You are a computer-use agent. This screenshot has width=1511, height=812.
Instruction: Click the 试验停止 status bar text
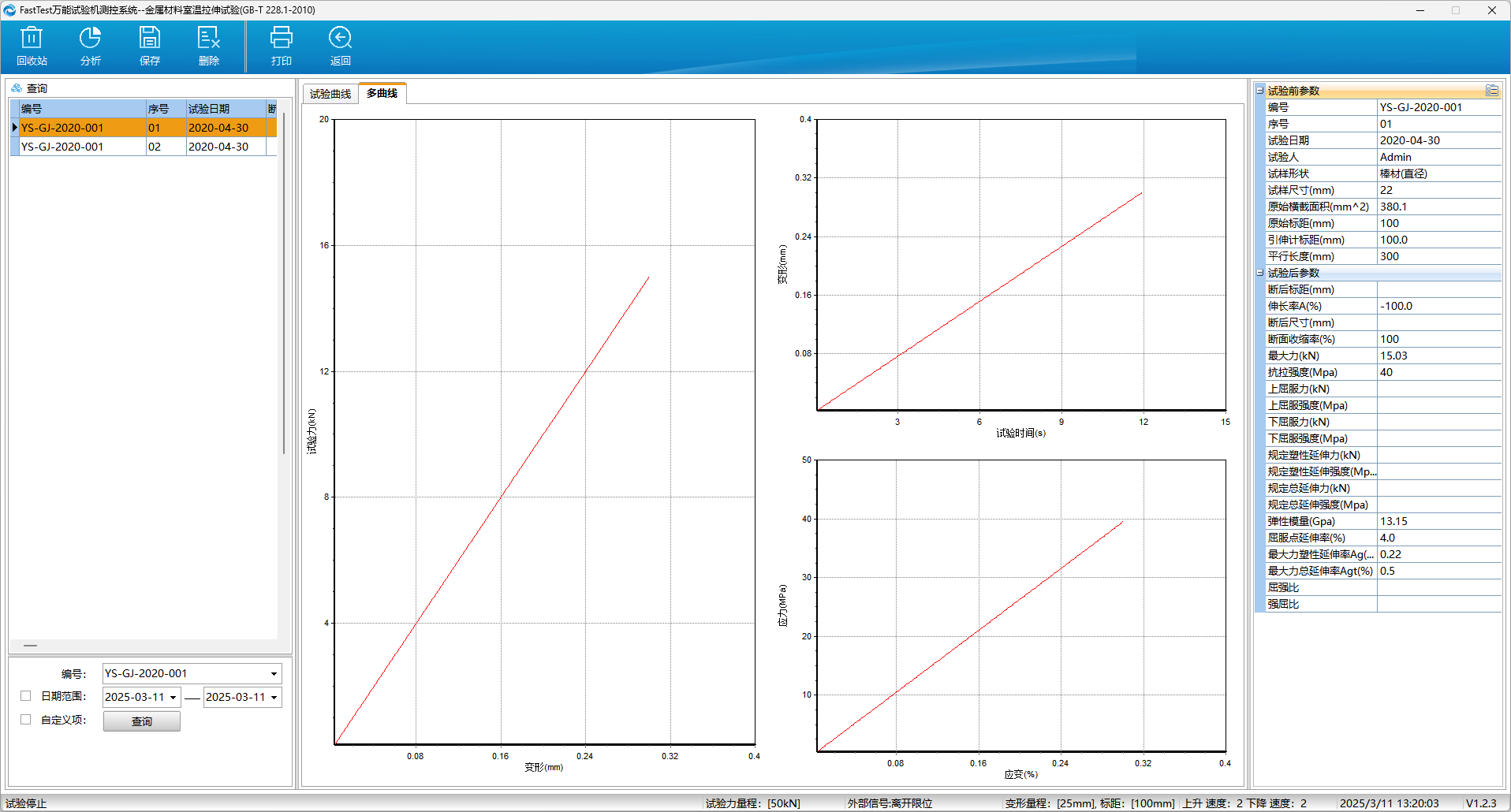[x=26, y=803]
